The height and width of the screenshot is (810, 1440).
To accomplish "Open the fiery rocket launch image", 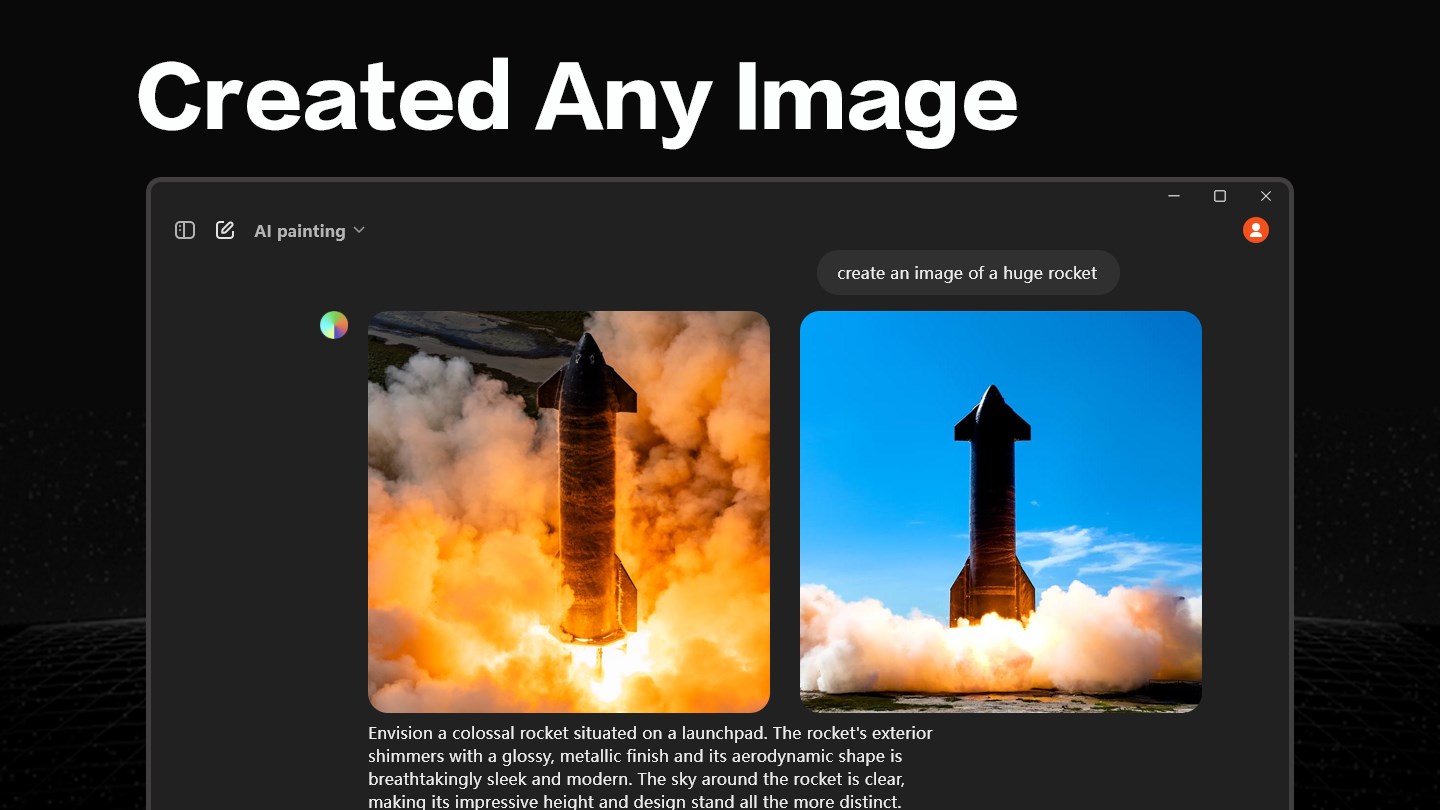I will coord(569,510).
